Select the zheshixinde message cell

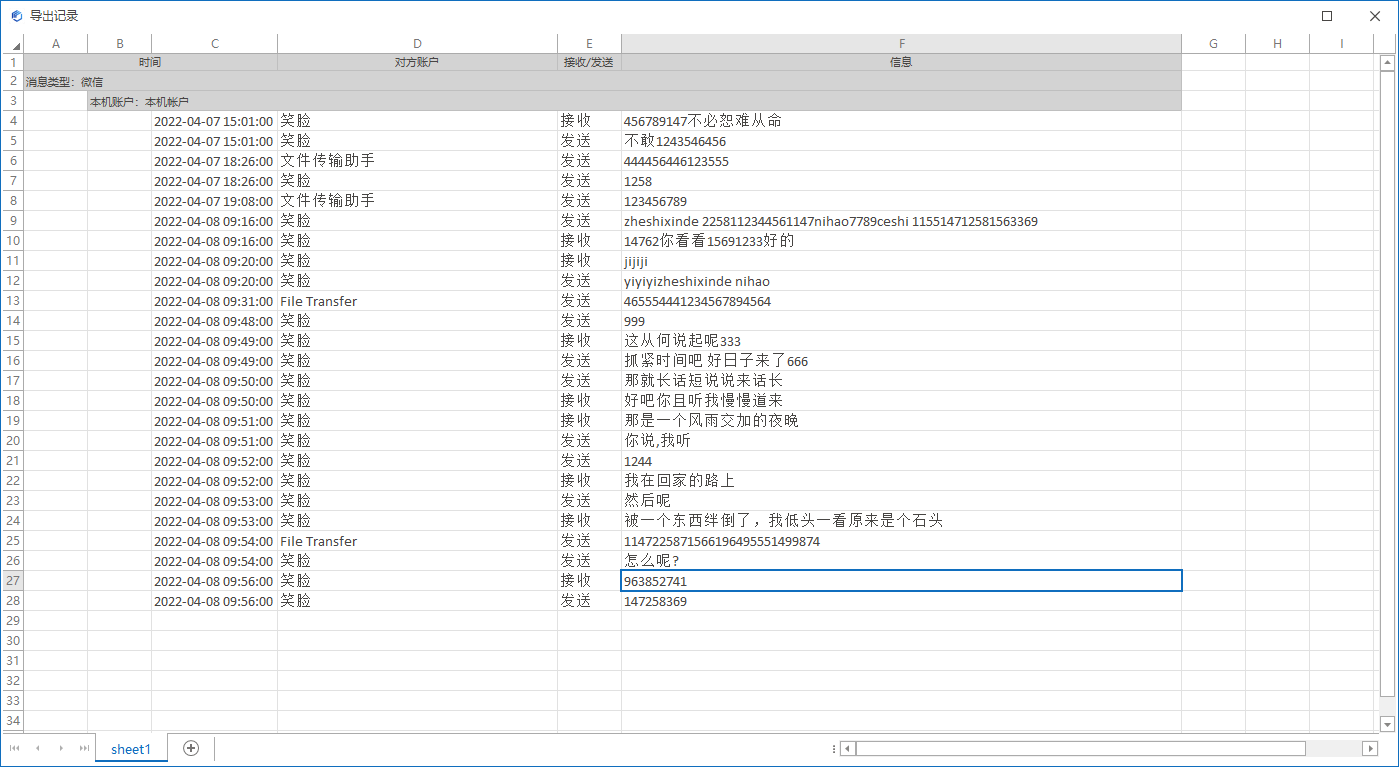click(x=902, y=221)
